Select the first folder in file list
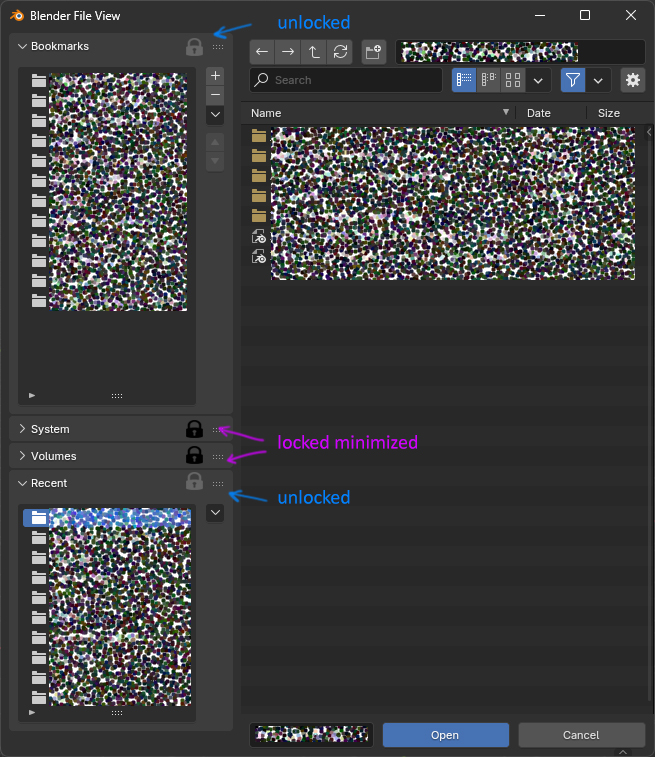This screenshot has width=655, height=757. click(x=259, y=136)
